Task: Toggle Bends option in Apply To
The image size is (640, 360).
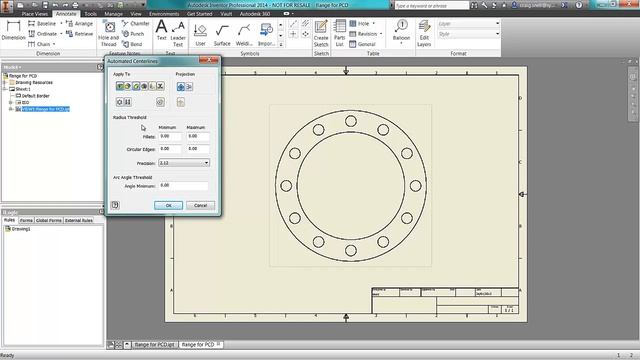Action: pos(152,86)
